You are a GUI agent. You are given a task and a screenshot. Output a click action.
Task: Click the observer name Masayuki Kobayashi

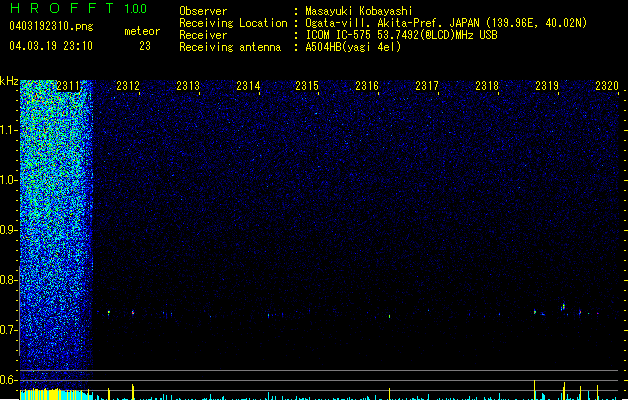click(x=359, y=11)
